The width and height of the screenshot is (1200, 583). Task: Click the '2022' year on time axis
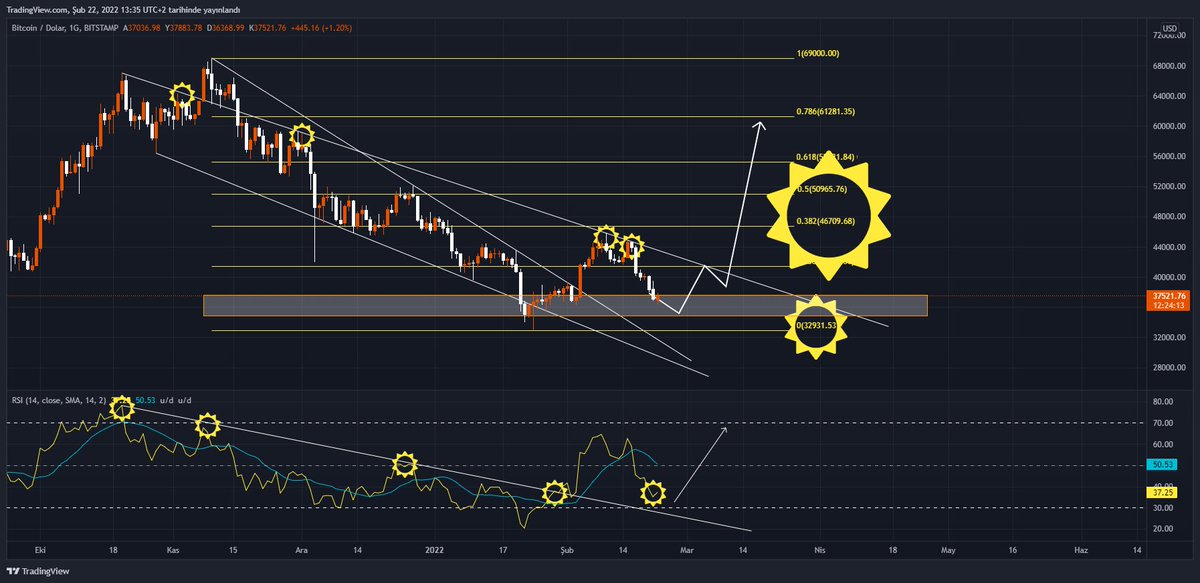[436, 550]
